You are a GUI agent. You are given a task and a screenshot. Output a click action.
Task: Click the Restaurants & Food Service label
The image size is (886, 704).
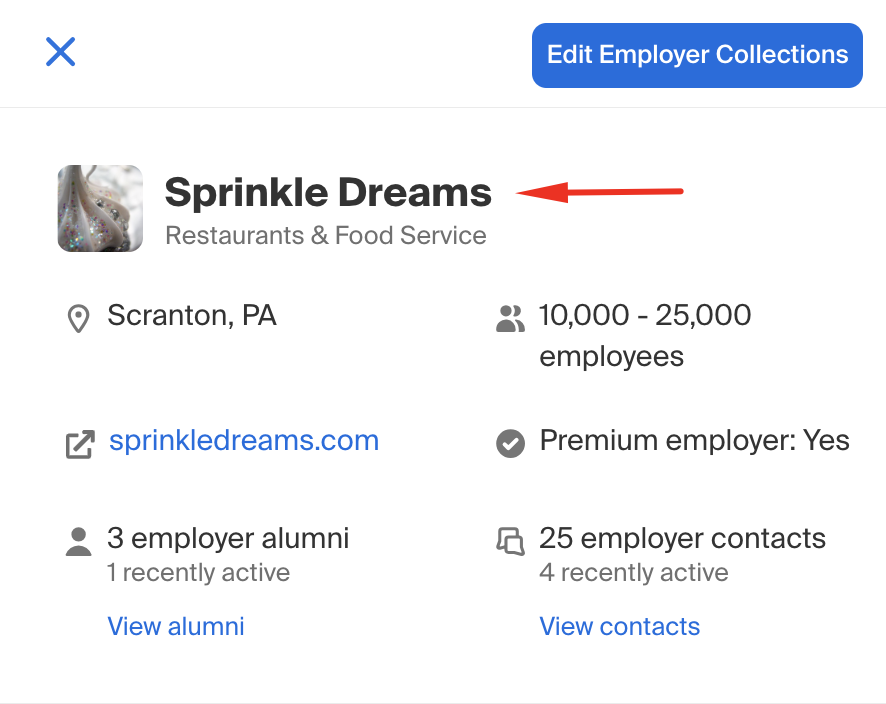(x=326, y=235)
